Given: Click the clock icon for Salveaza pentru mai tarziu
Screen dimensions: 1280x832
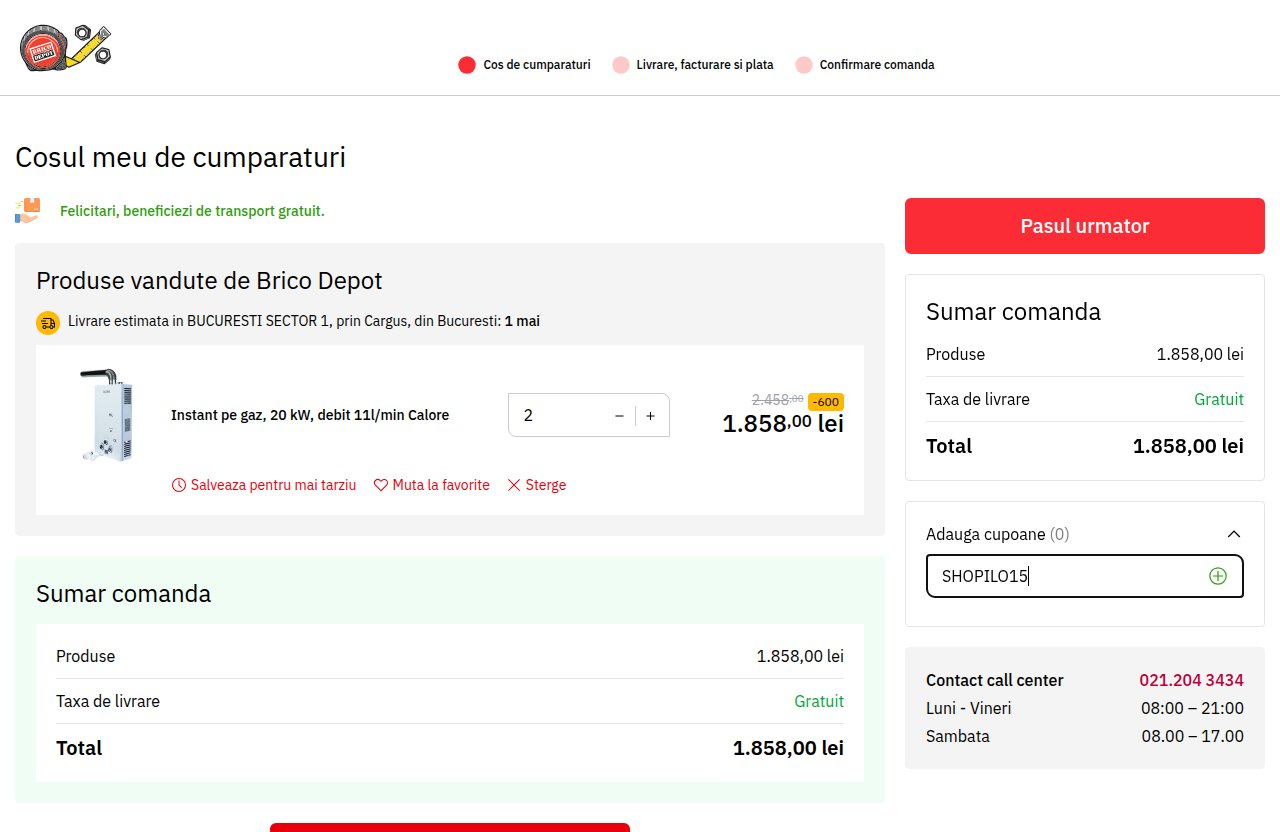Looking at the screenshot, I should click(179, 485).
